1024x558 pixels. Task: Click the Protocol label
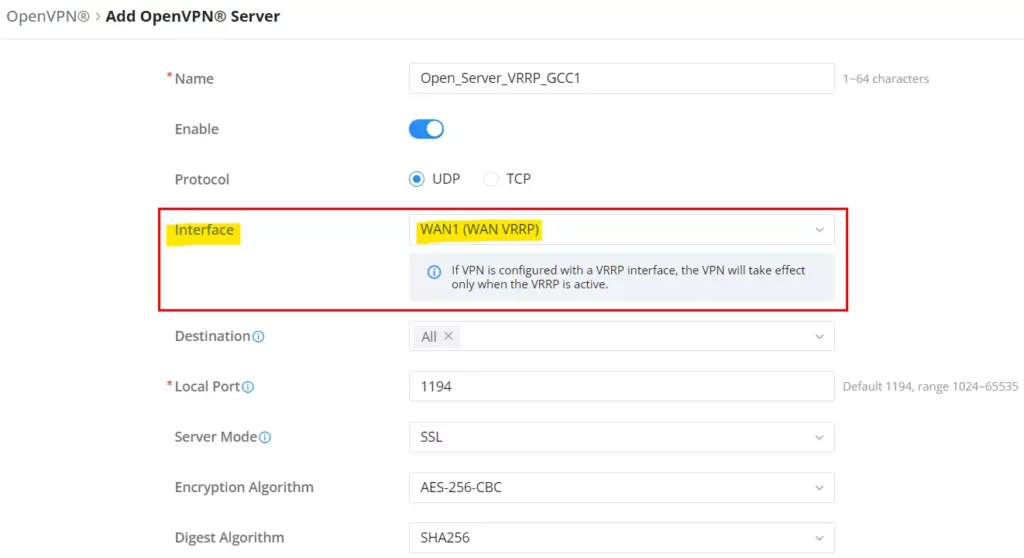point(202,180)
